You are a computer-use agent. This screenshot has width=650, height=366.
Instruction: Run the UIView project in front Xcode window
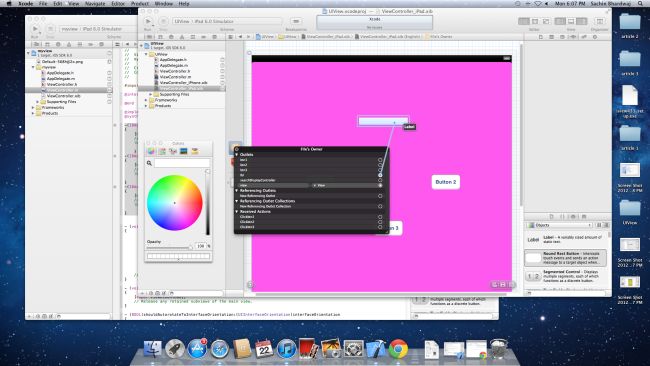click(x=148, y=21)
